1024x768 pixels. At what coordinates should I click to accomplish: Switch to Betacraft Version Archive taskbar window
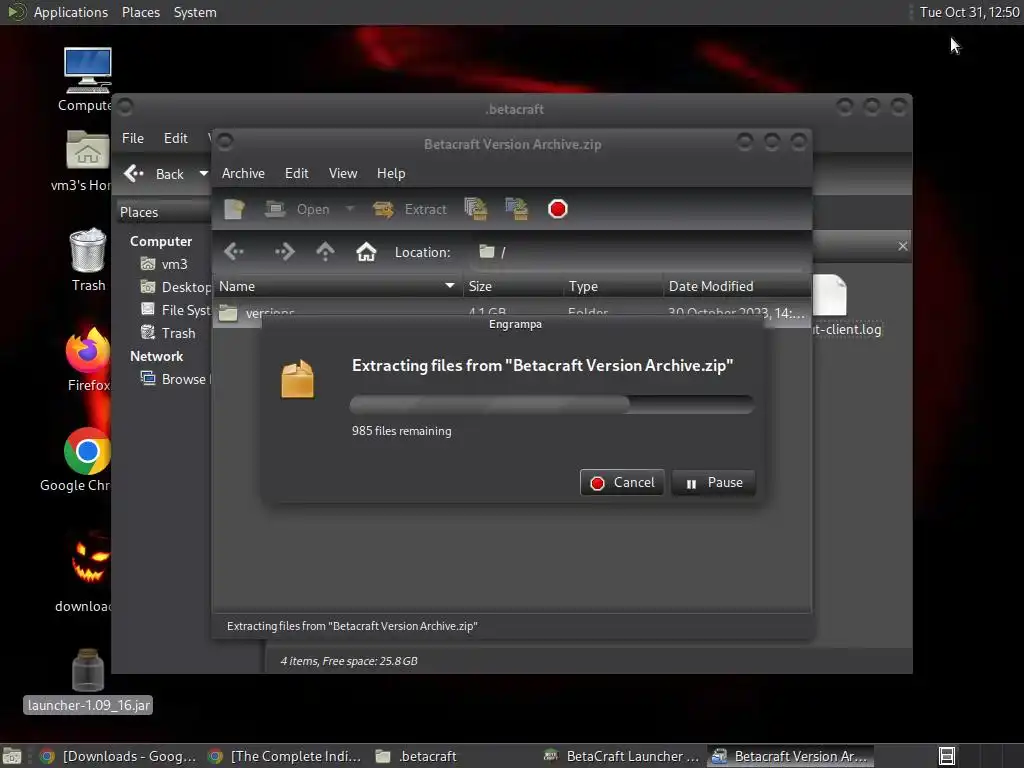789,756
